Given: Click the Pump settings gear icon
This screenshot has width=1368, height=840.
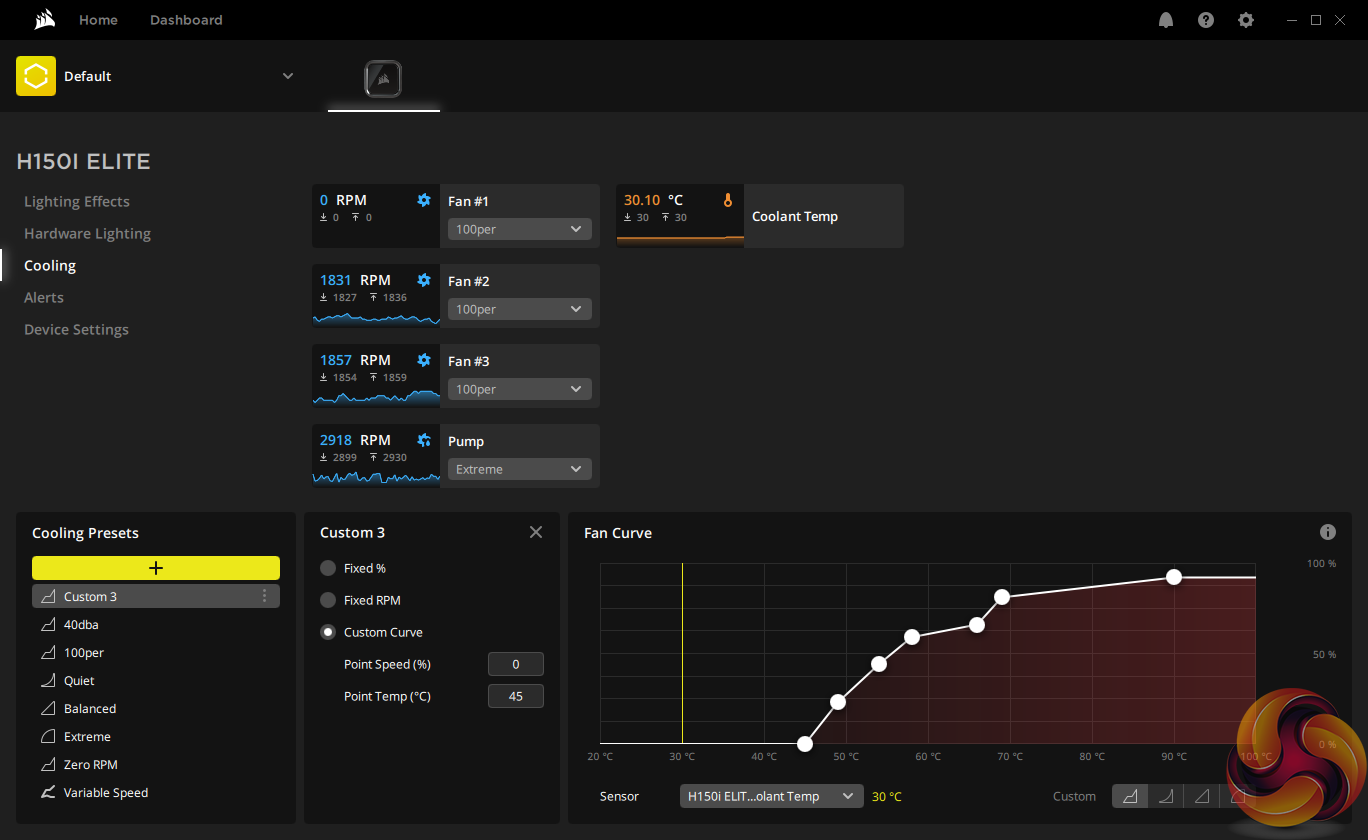Looking at the screenshot, I should 424,440.
